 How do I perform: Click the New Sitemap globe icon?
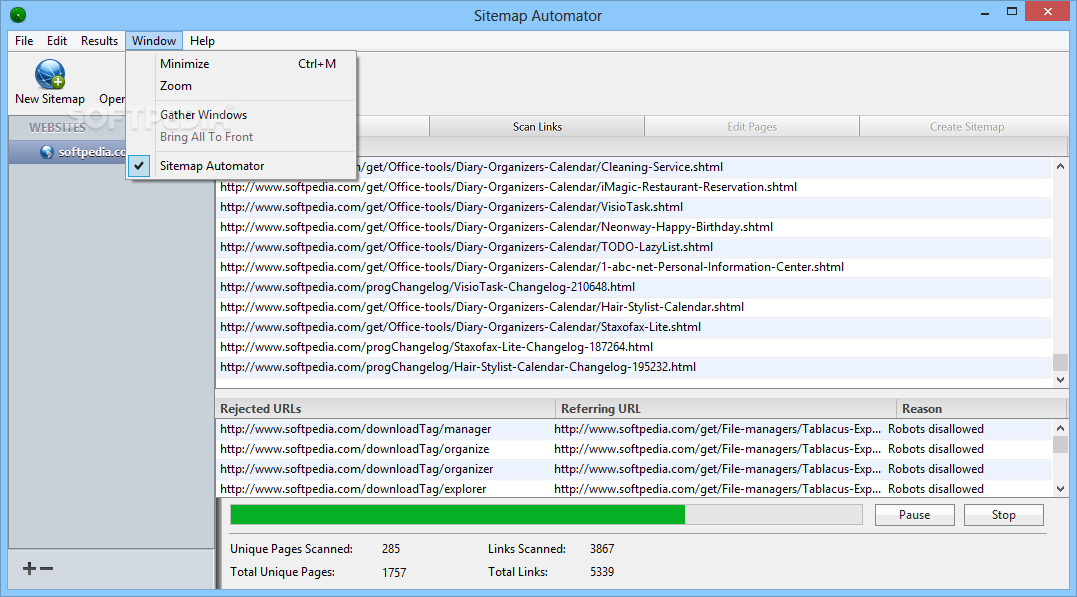coord(50,74)
